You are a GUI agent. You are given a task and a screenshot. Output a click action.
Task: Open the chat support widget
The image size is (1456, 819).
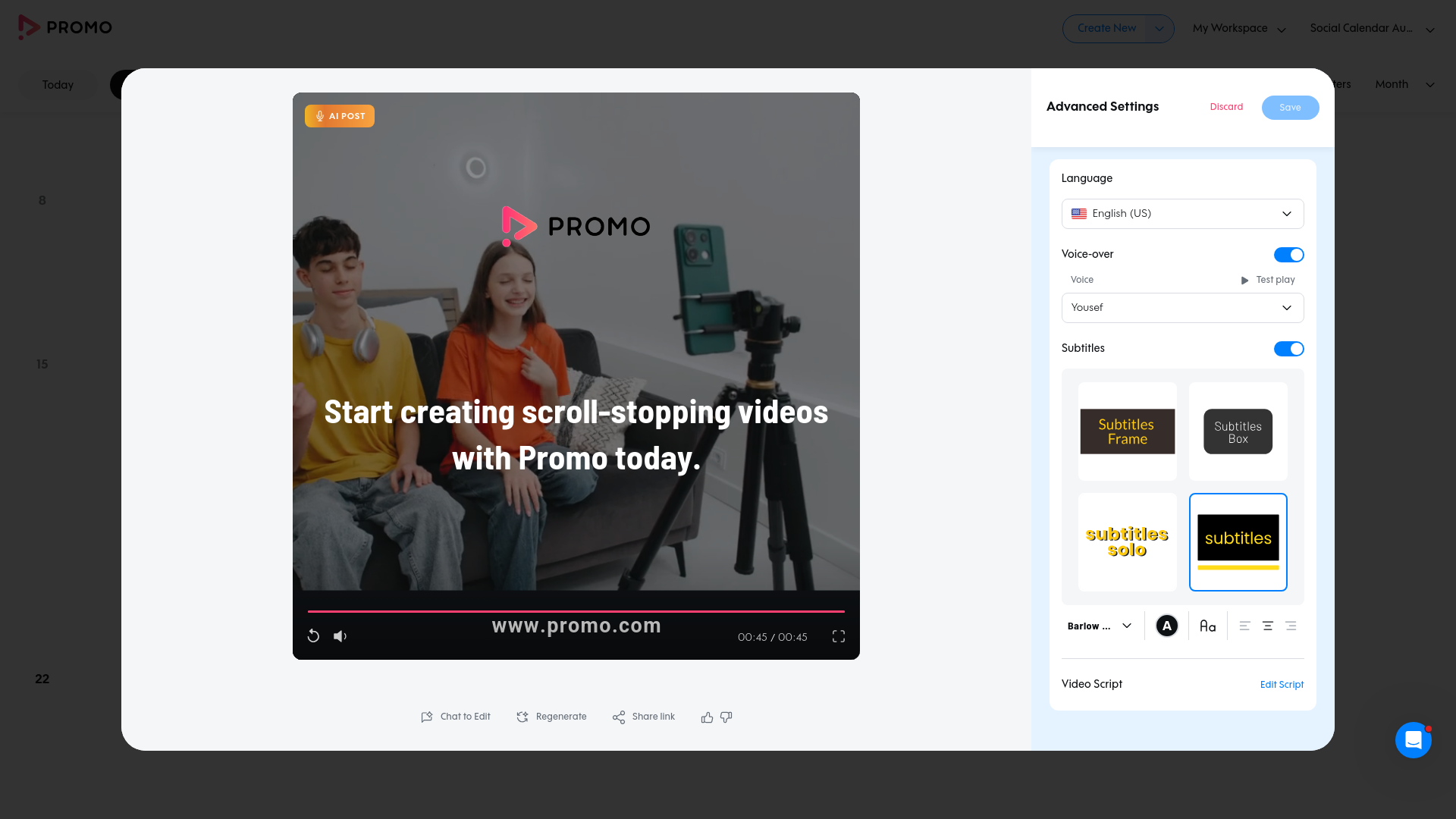[1414, 739]
